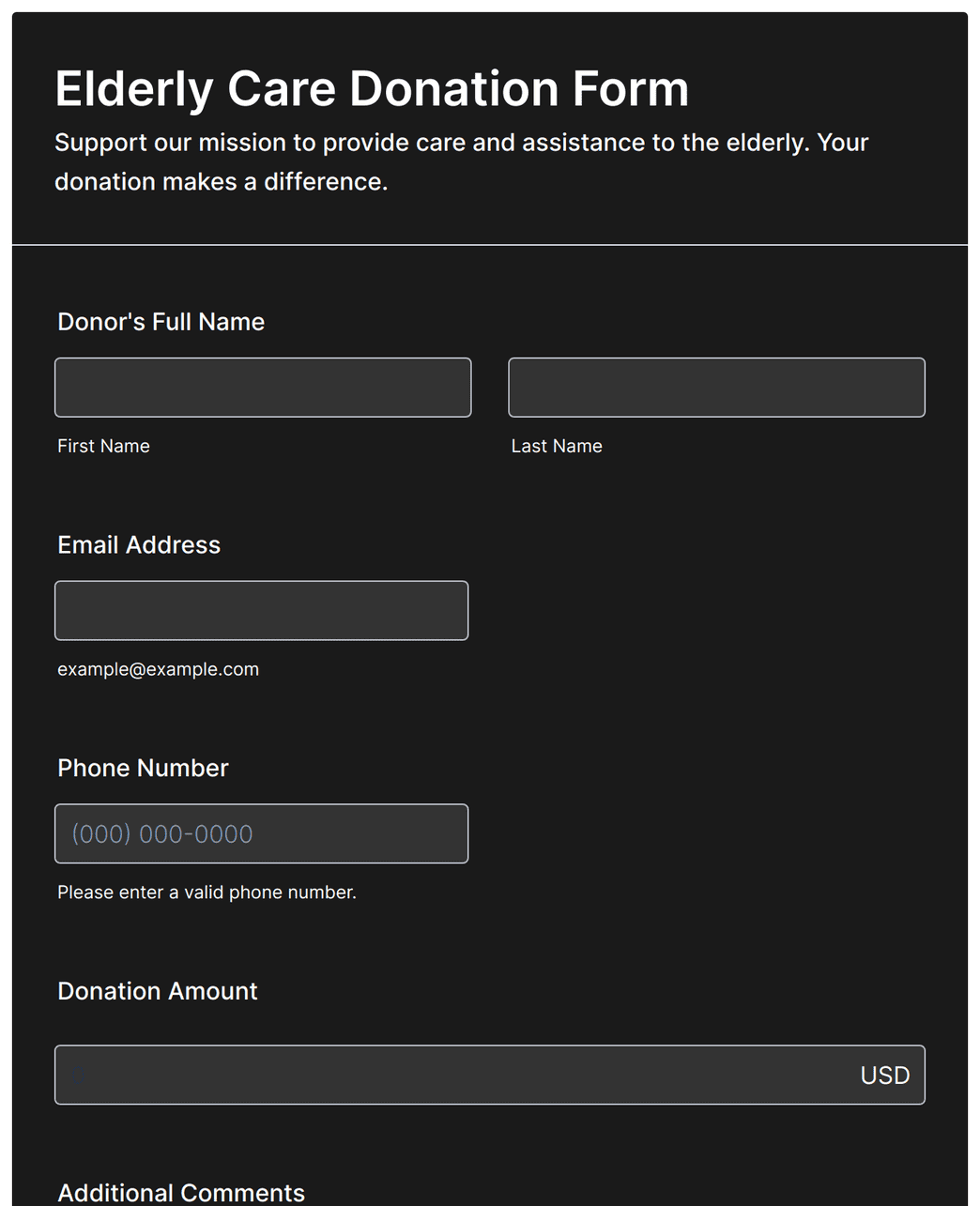Click the "Phone Number" label
The image size is (980, 1206).
pyautogui.click(x=143, y=768)
